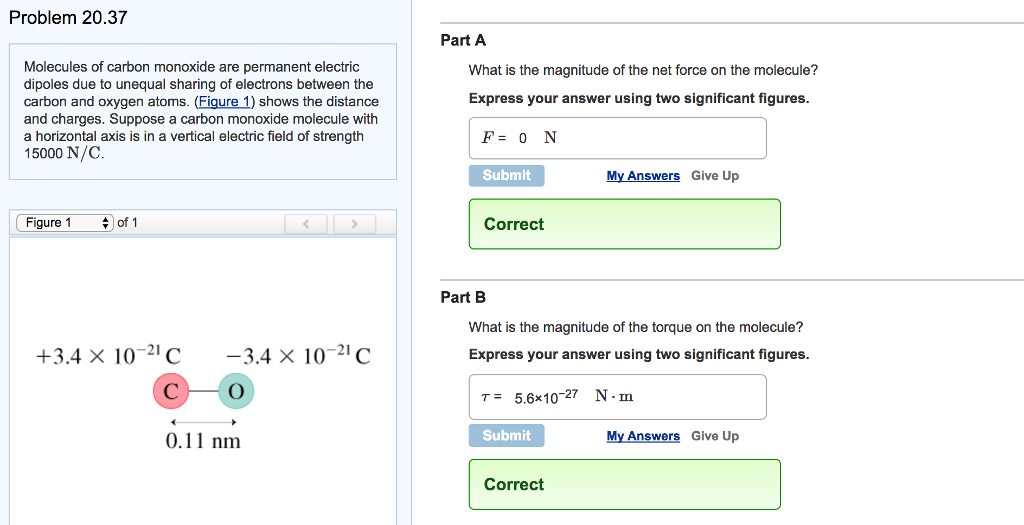Click the Part A header label
This screenshot has height=525, width=1024.
[463, 40]
